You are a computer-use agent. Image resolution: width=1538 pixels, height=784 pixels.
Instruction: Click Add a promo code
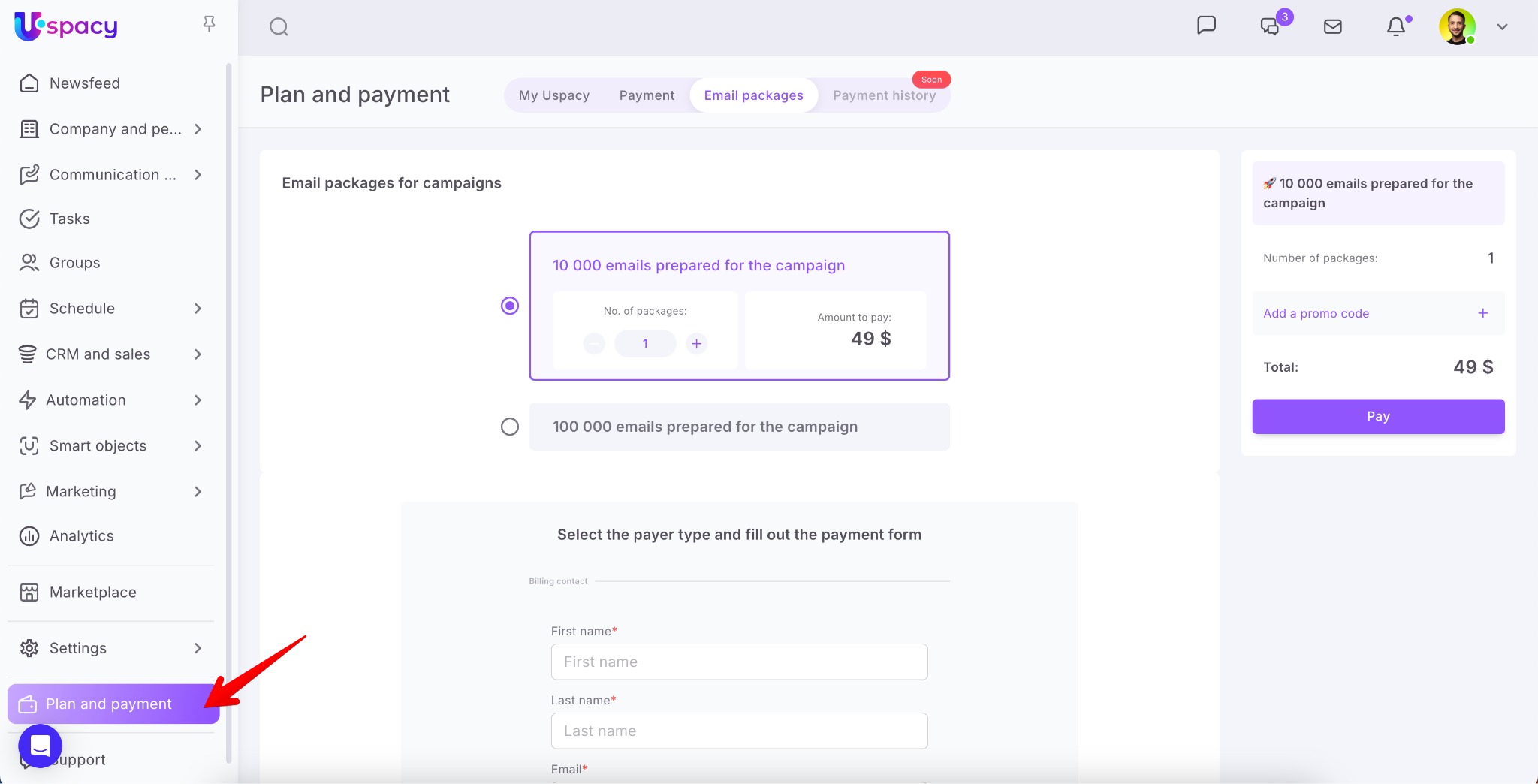coord(1316,313)
